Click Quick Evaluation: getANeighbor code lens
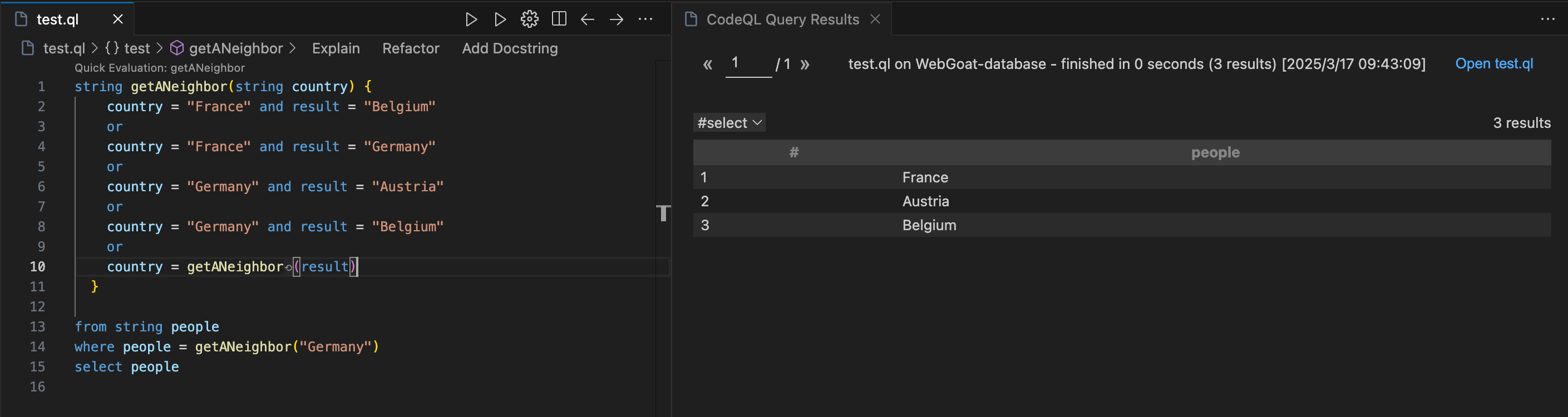Screen dimensions: 1568x417 pos(160,67)
